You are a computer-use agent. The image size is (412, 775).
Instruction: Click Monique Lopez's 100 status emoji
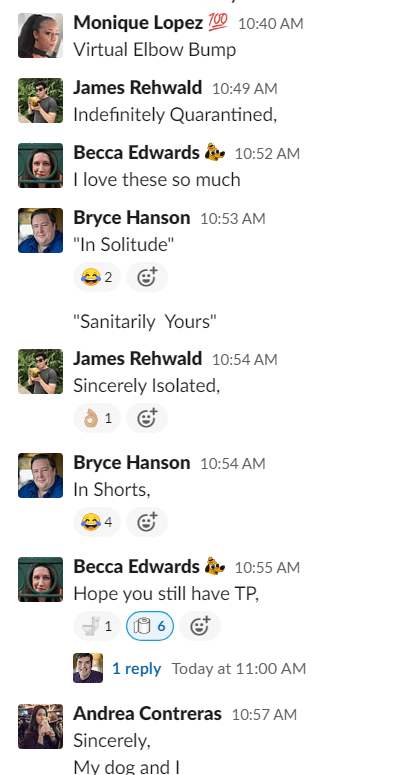pos(218,23)
